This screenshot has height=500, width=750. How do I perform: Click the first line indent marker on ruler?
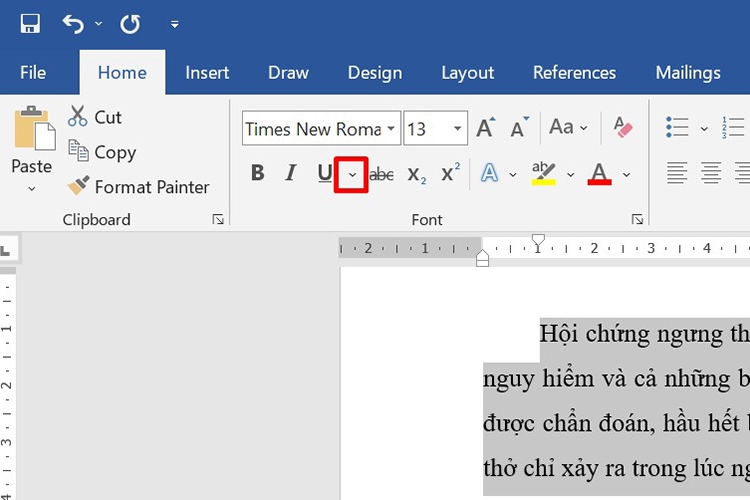pyautogui.click(x=538, y=241)
